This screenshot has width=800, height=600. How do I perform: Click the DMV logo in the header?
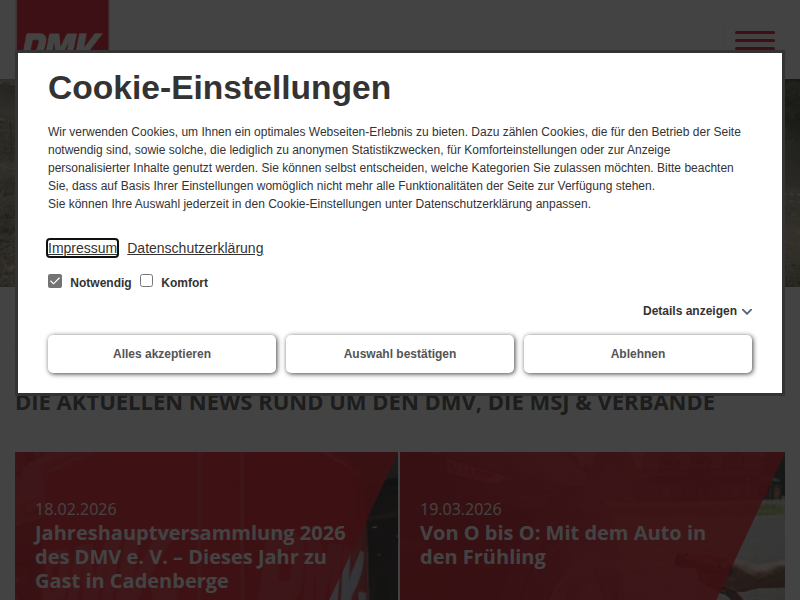click(62, 38)
